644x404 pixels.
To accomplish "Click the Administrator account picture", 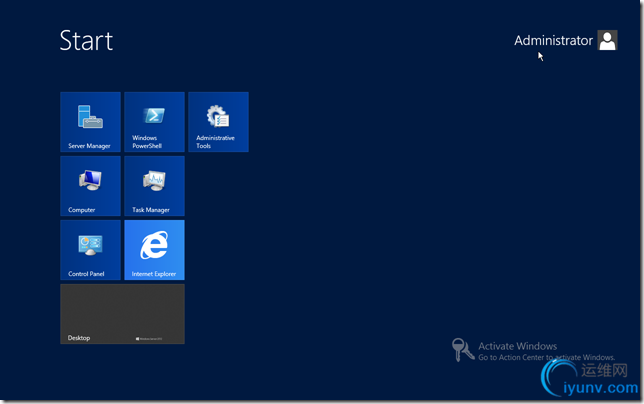I will click(607, 40).
